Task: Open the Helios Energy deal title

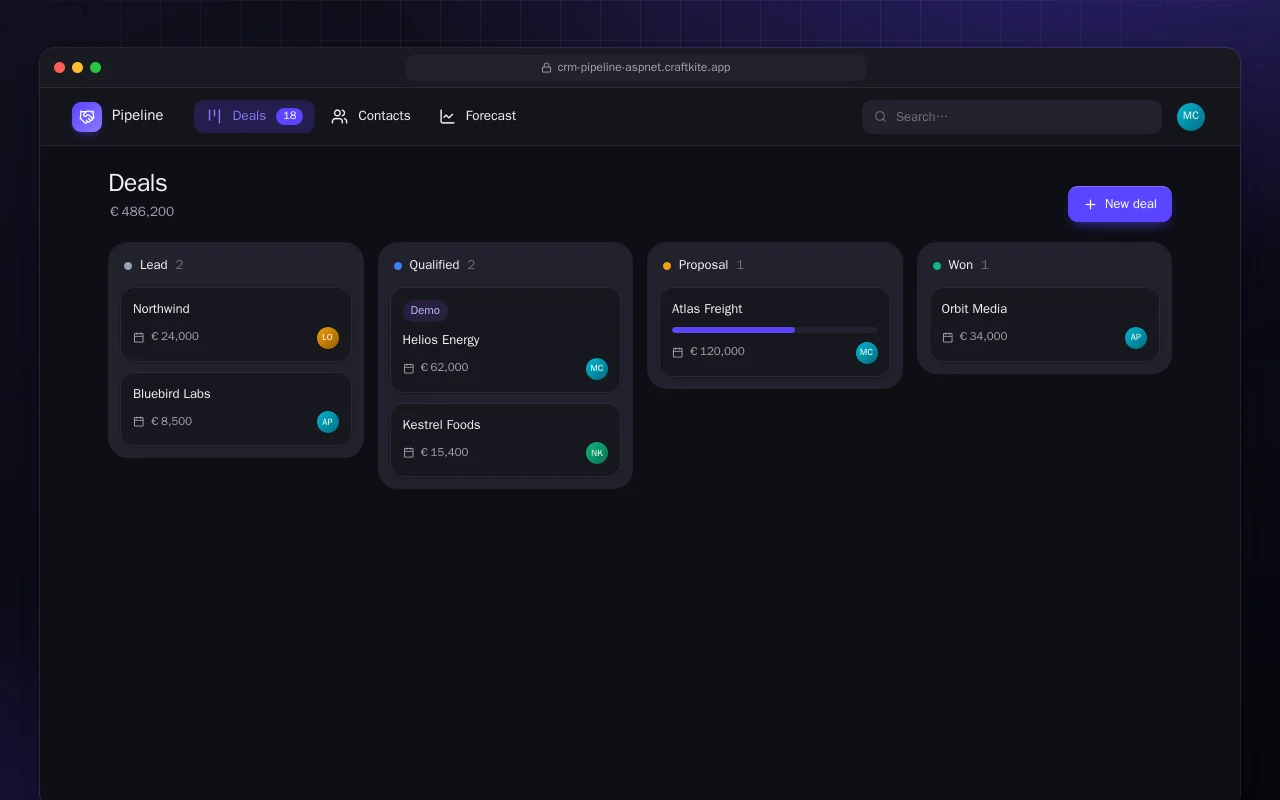Action: (441, 340)
